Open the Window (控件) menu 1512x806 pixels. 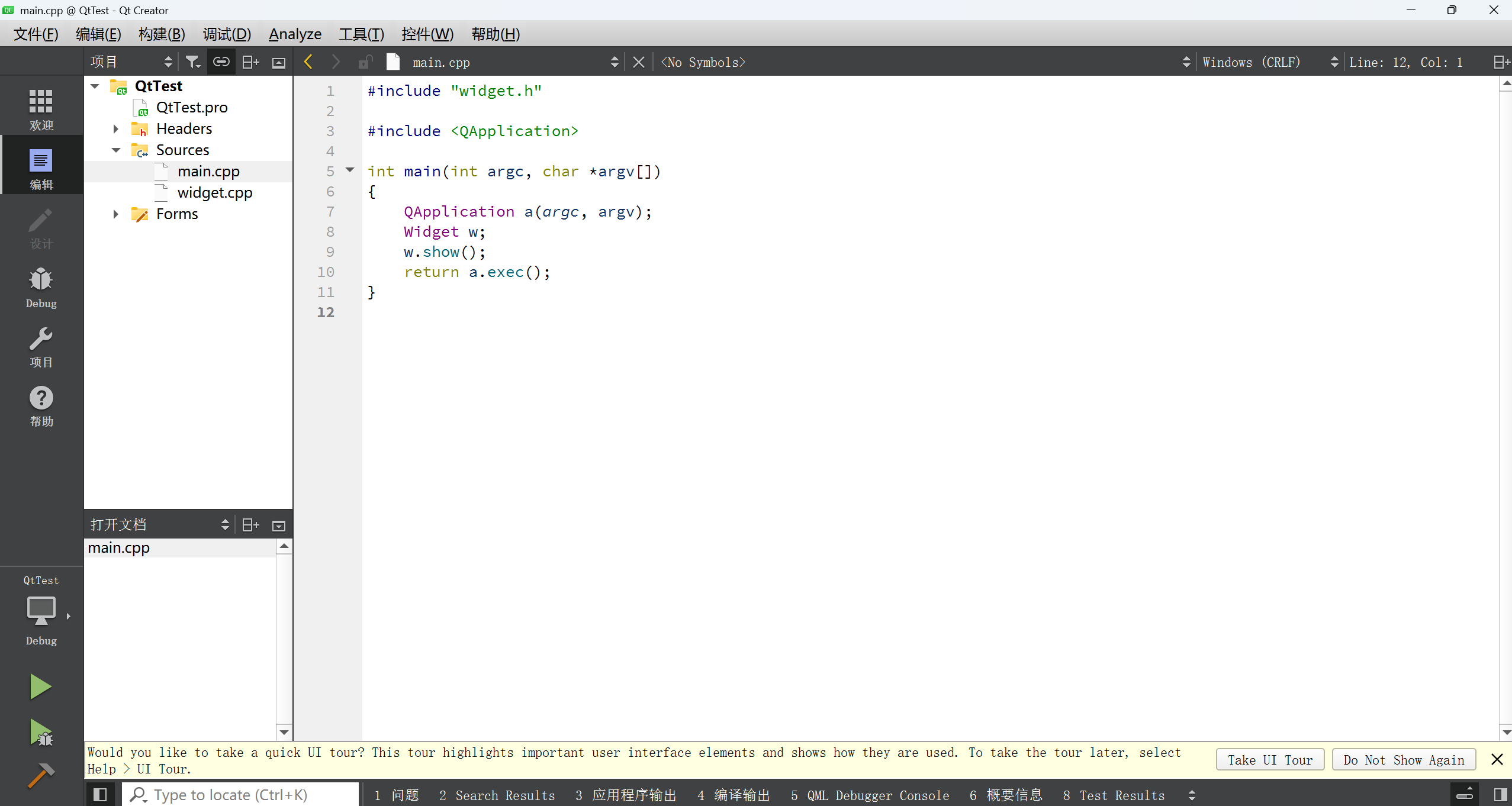[427, 34]
